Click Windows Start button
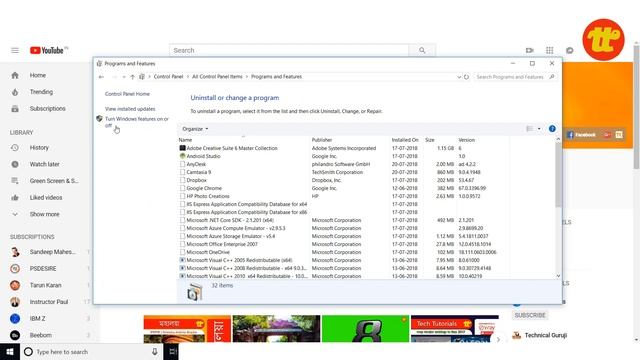Image resolution: width=640 pixels, height=360 pixels. [x=10, y=351]
